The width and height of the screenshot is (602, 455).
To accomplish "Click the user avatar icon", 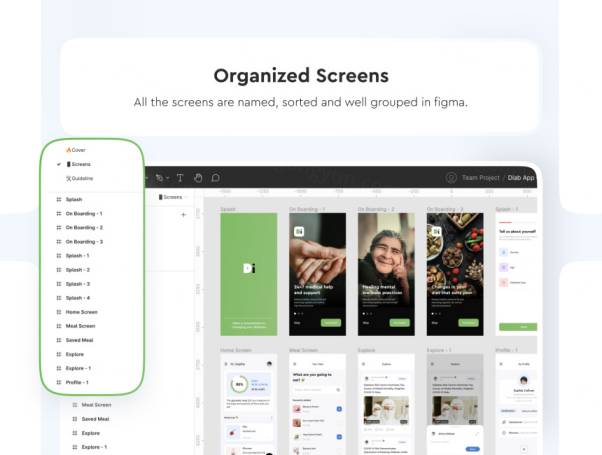I will pos(451,178).
